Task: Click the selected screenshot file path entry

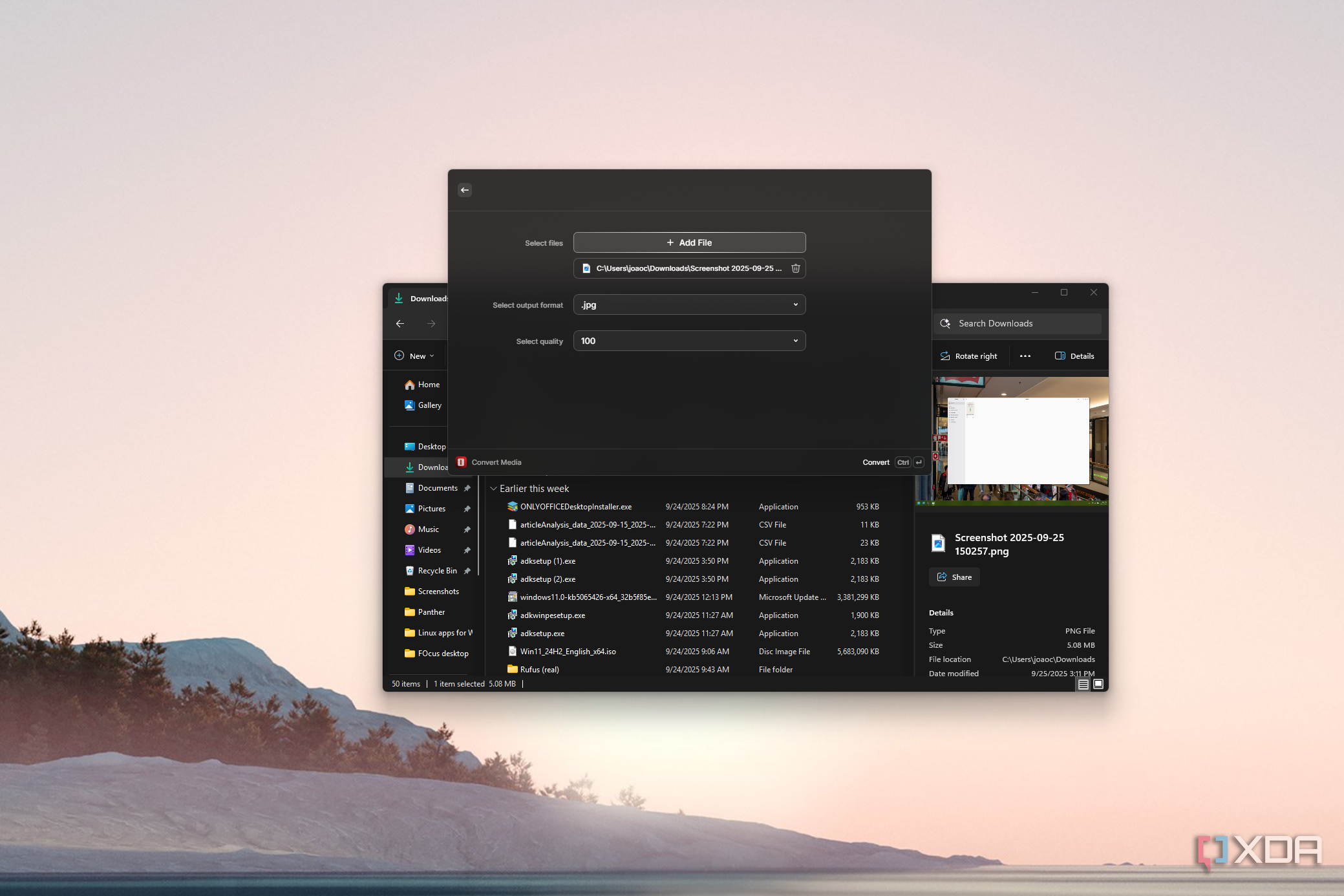Action: click(x=689, y=268)
